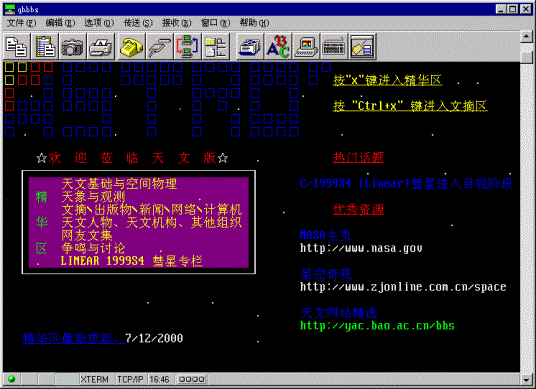536x389 pixels.
Task: Click the computer monitor display icon
Action: click(306, 46)
